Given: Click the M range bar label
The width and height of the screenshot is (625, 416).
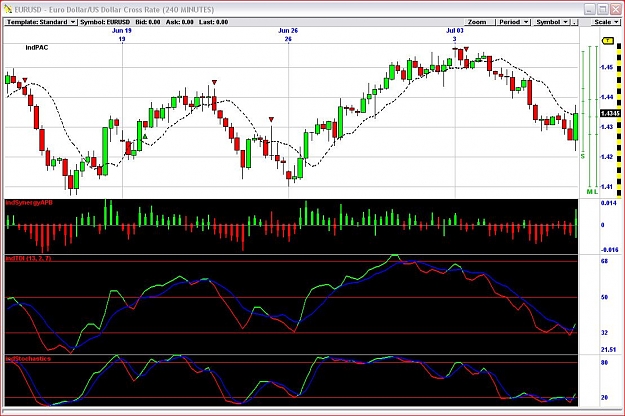Looking at the screenshot, I should [590, 192].
